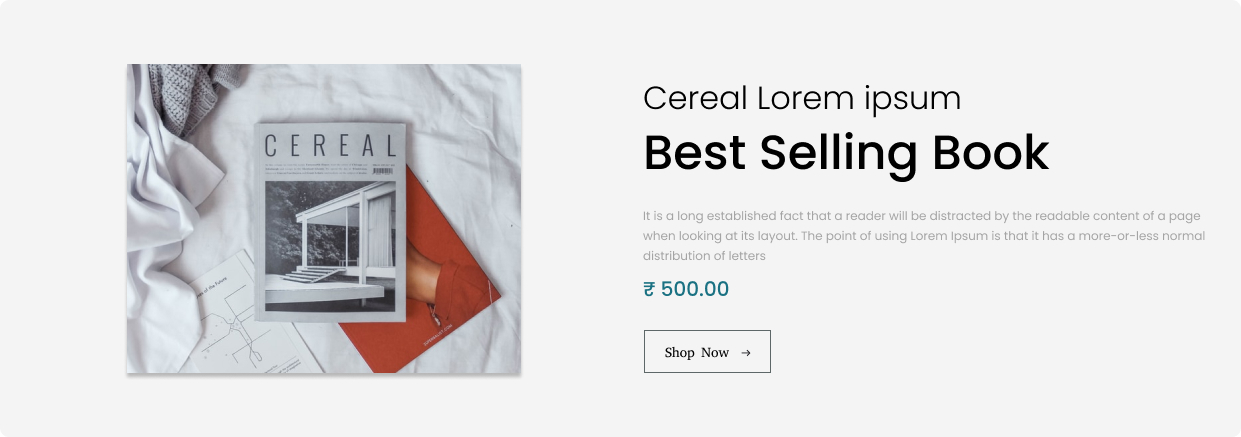Click the description paragraph about readable content
This screenshot has height=437, width=1241.
pos(924,236)
